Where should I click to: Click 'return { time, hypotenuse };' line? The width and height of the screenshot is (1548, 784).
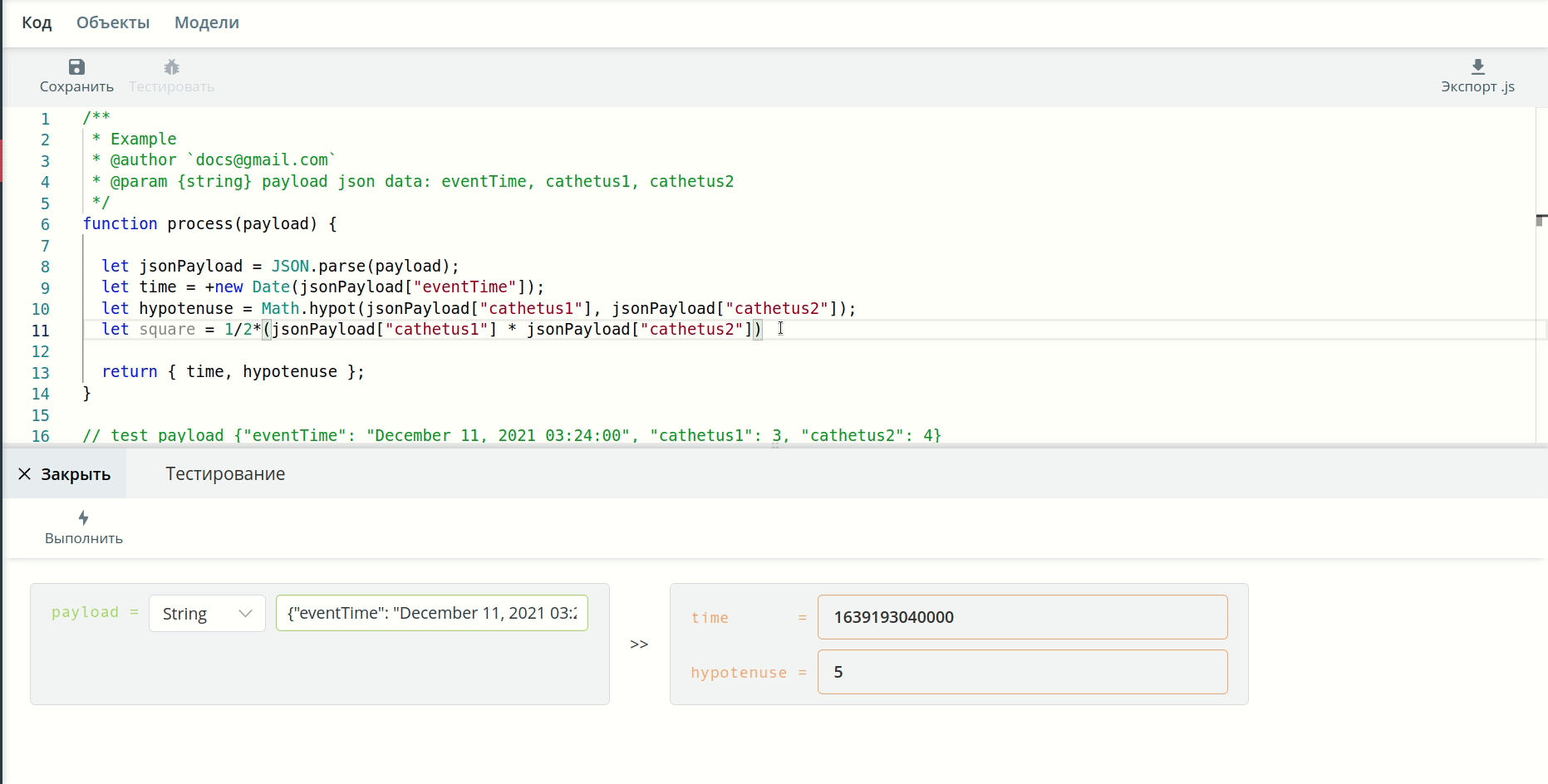(233, 372)
